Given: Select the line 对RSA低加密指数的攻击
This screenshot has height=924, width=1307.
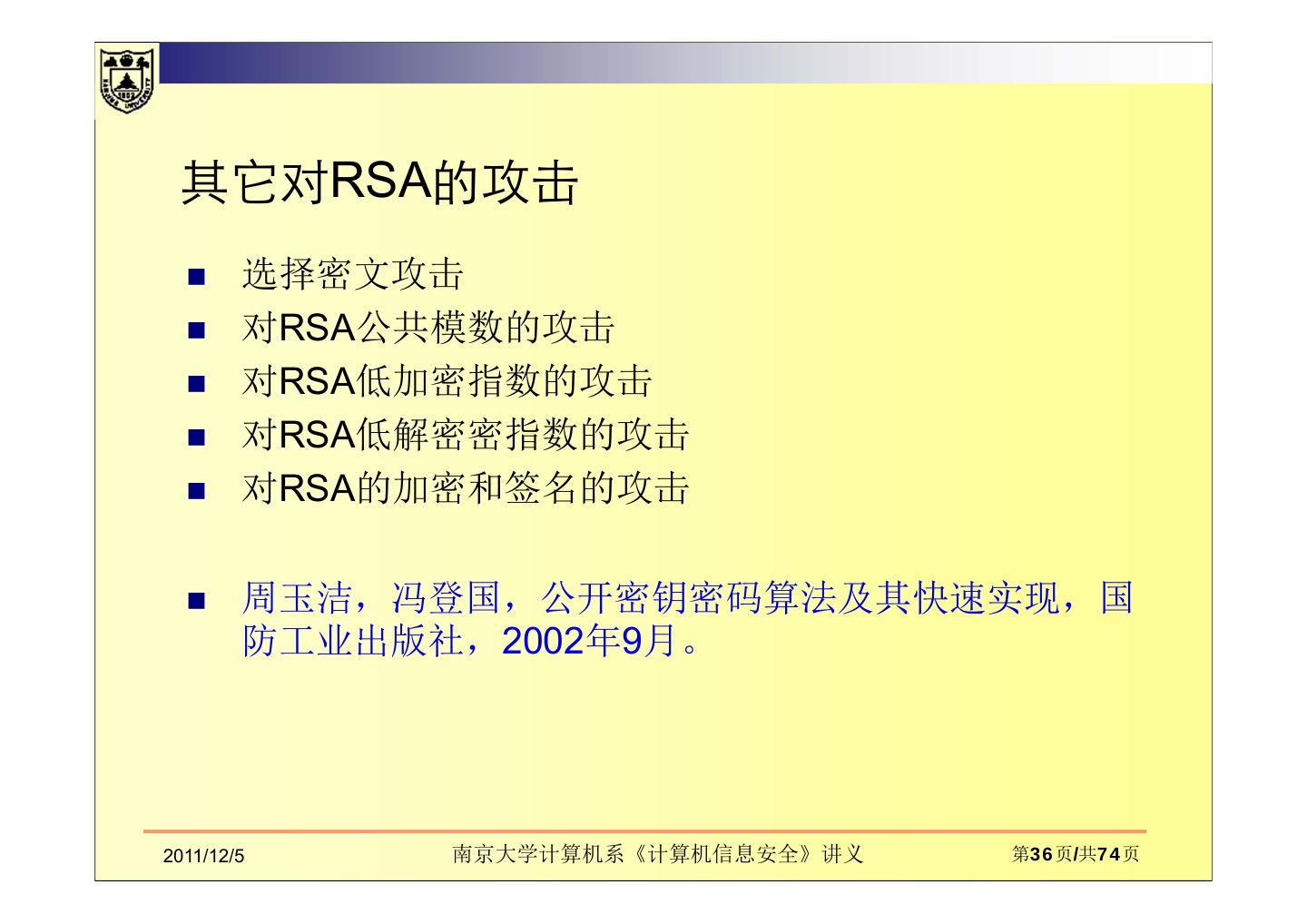Looking at the screenshot, I should 447,381.
